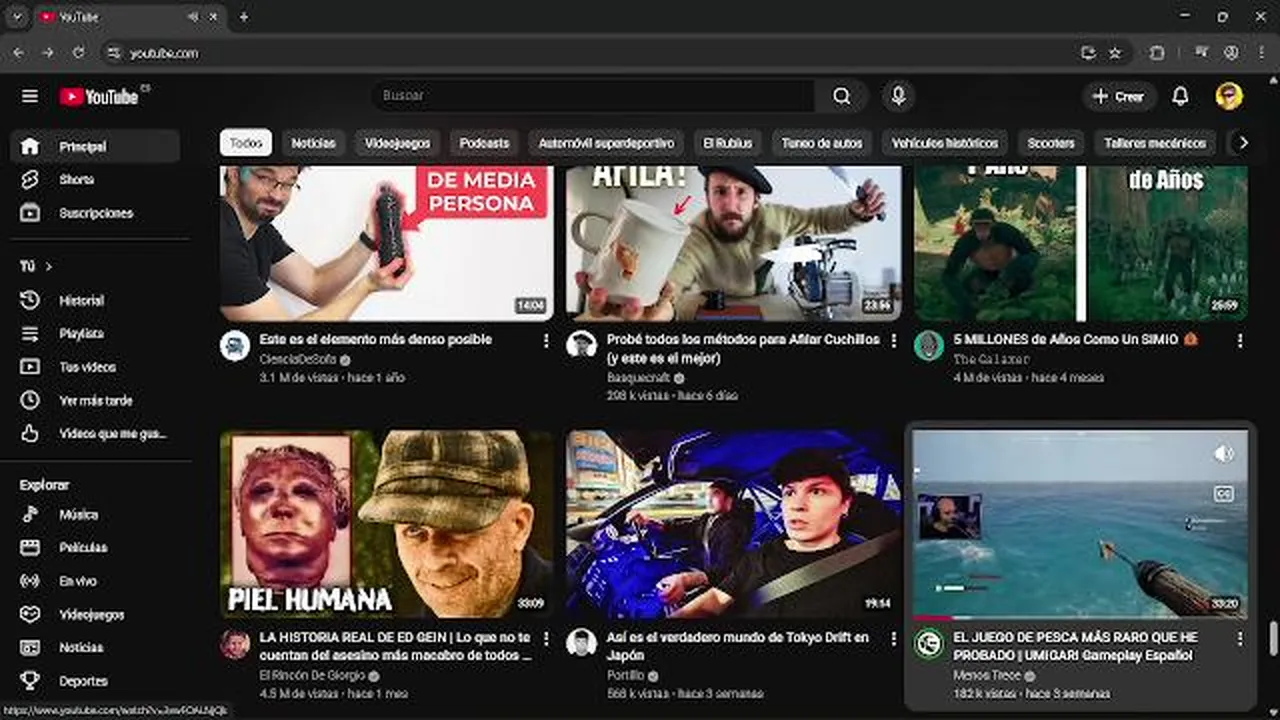Image resolution: width=1280 pixels, height=720 pixels.
Task: Focus the Buscar search field
Action: click(x=593, y=96)
